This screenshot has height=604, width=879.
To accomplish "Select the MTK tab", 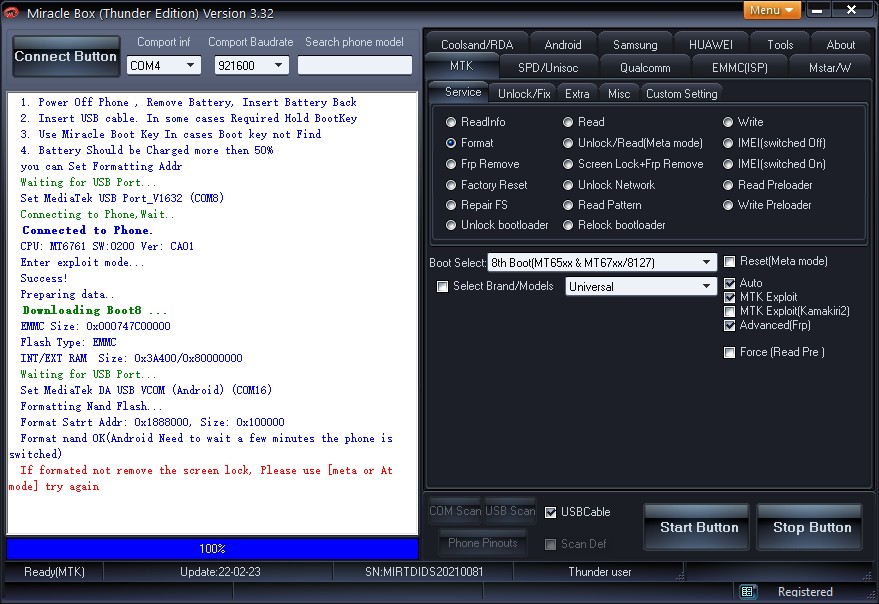I will tap(461, 66).
